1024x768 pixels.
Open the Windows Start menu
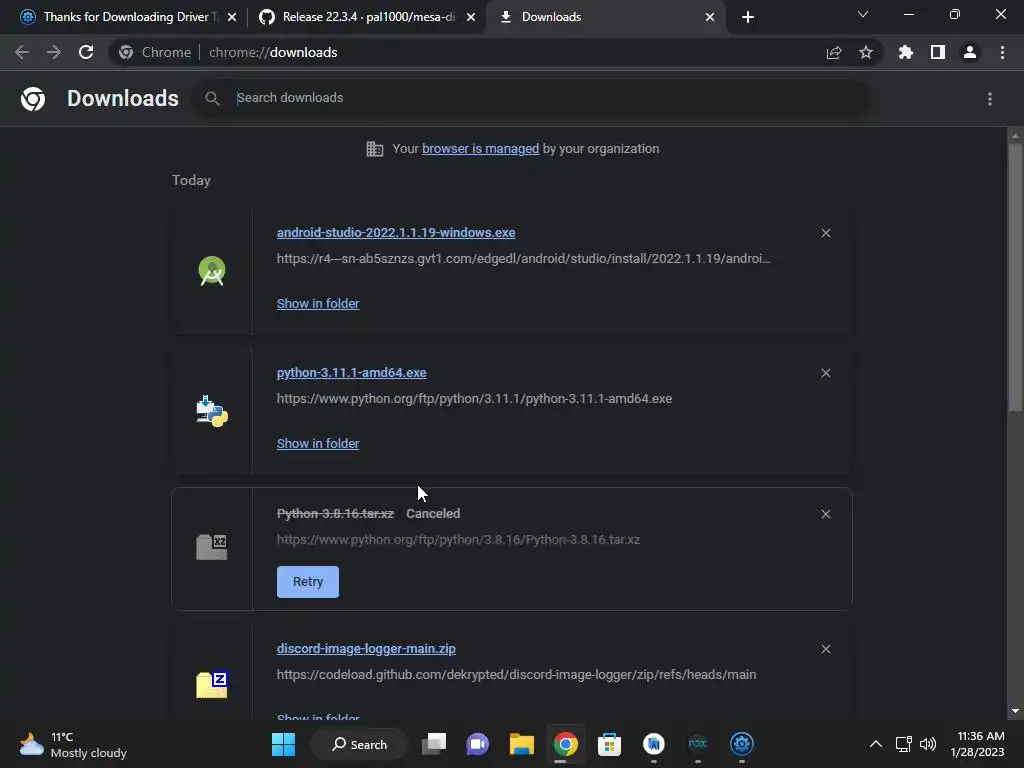283,744
